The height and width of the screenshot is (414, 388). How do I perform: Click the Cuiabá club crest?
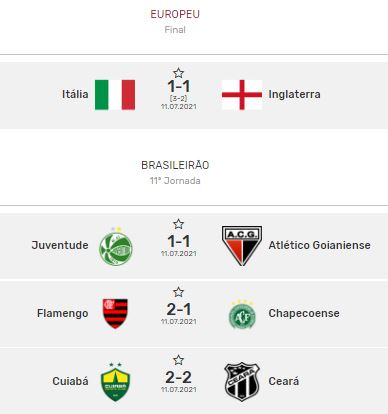[115, 382]
